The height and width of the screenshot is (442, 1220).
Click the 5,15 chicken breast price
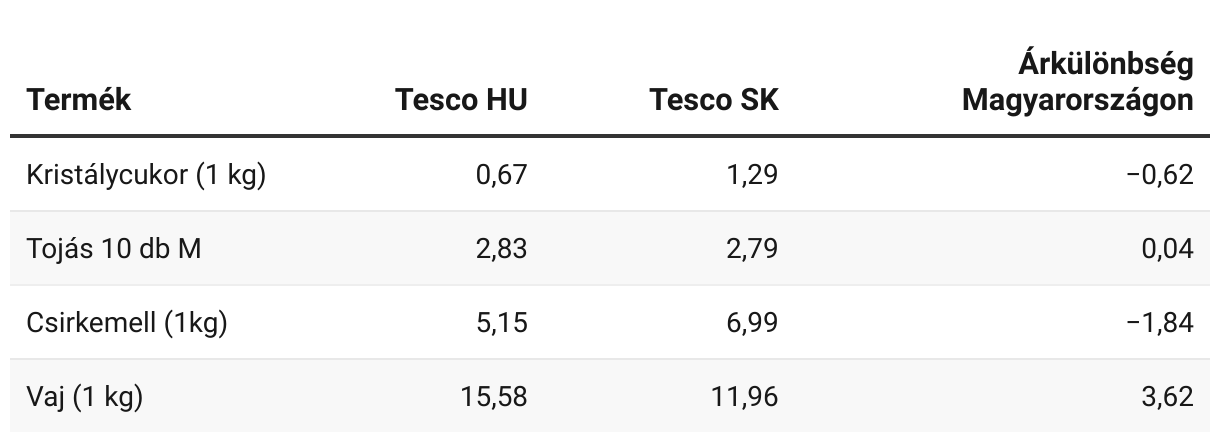(501, 322)
